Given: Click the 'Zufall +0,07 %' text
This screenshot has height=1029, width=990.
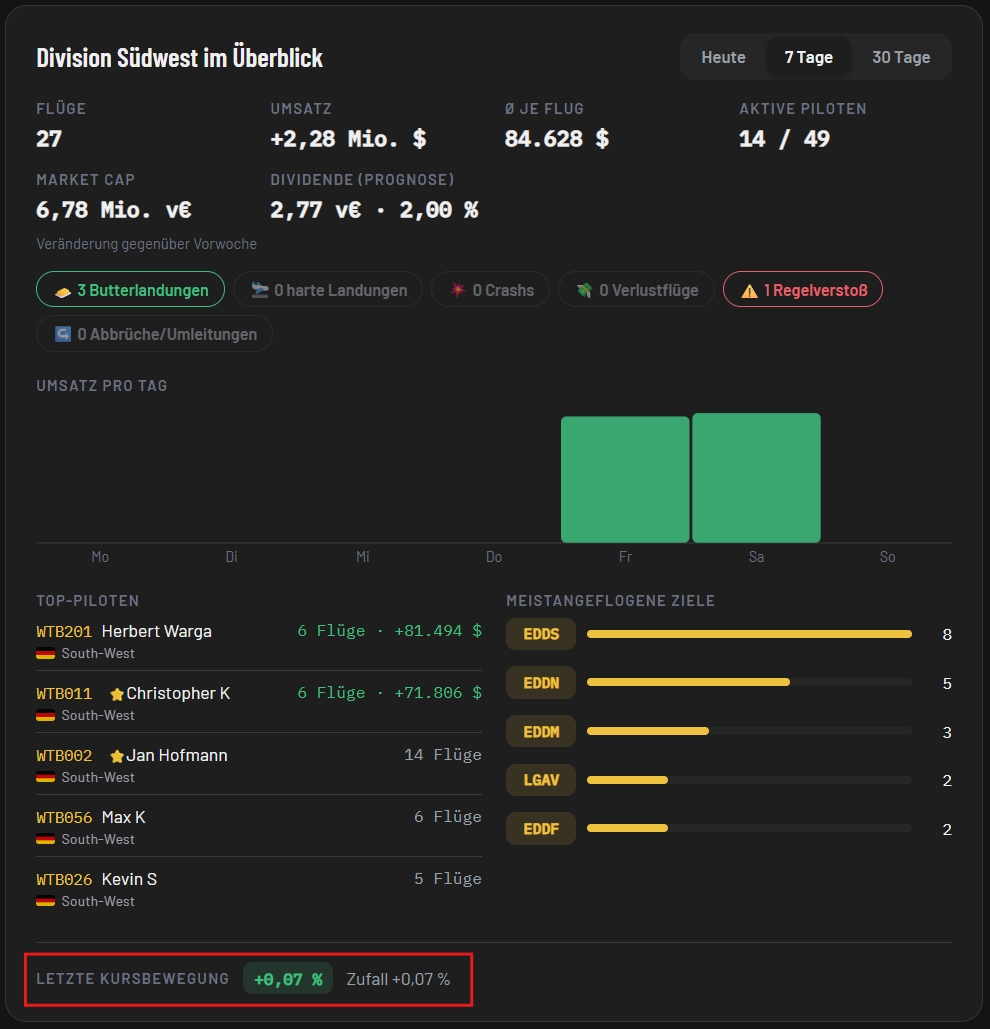Looking at the screenshot, I should pyautogui.click(x=398, y=979).
